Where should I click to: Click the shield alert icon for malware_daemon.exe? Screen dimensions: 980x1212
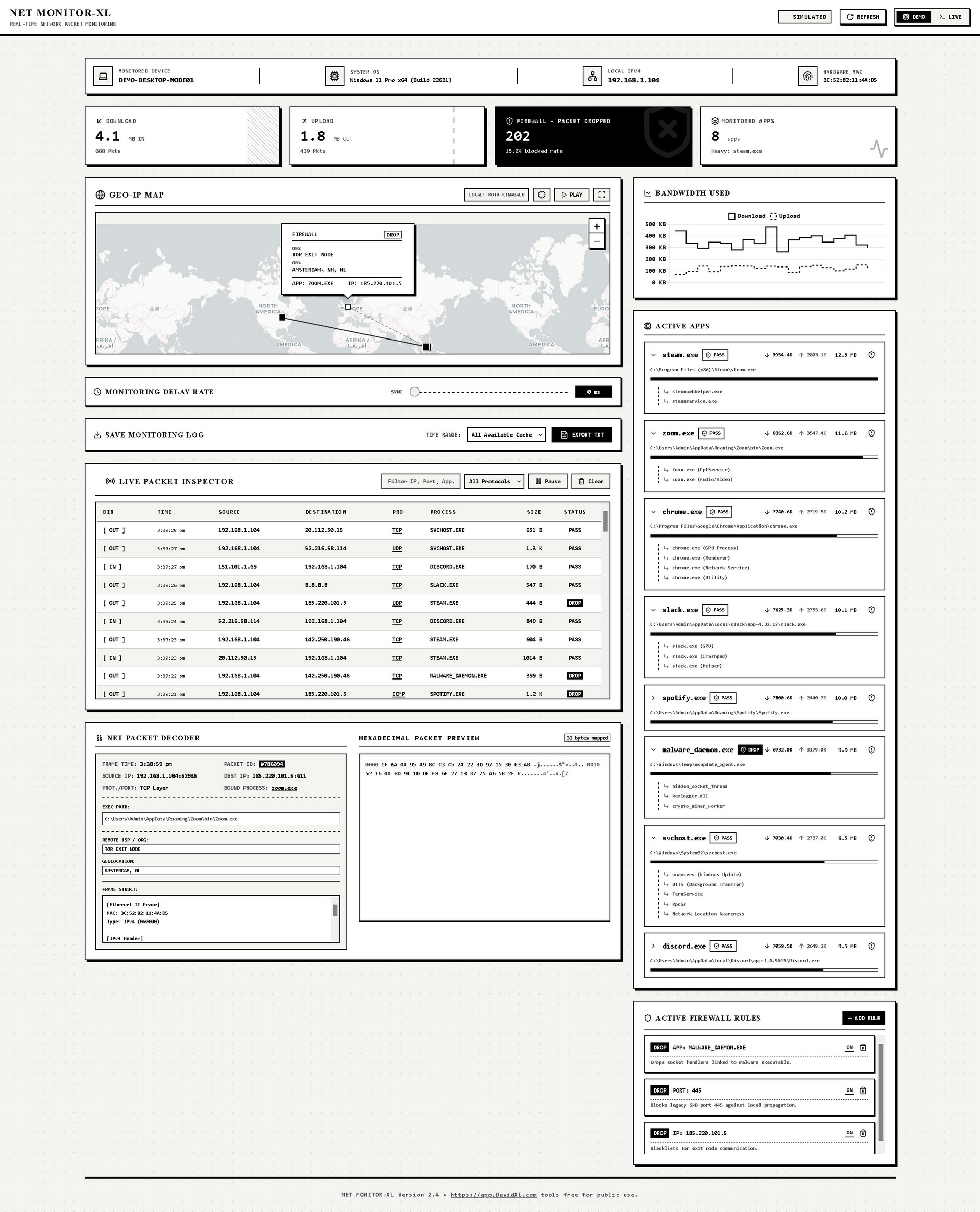pyautogui.click(x=871, y=749)
